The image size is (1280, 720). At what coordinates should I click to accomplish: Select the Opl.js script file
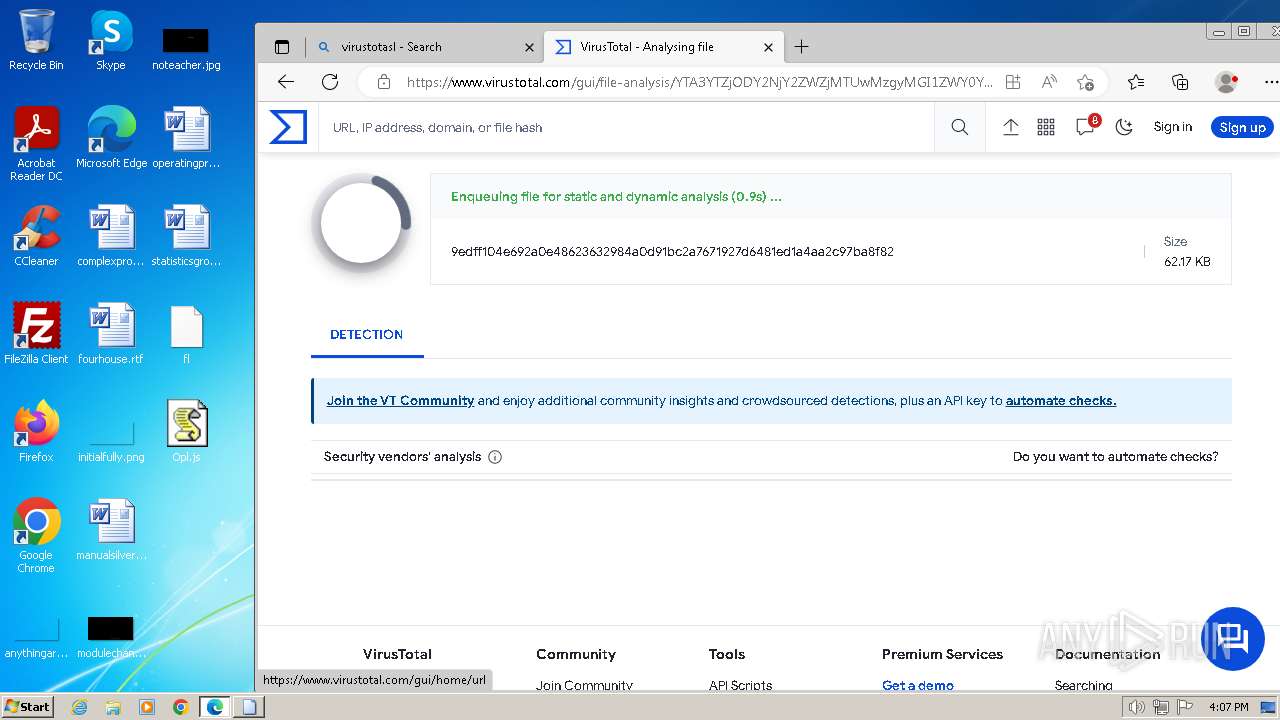click(x=186, y=431)
